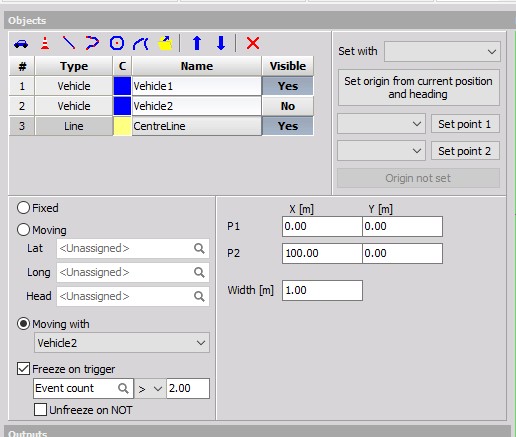Open the Set with dropdown
The image size is (516, 437).
(x=442, y=51)
